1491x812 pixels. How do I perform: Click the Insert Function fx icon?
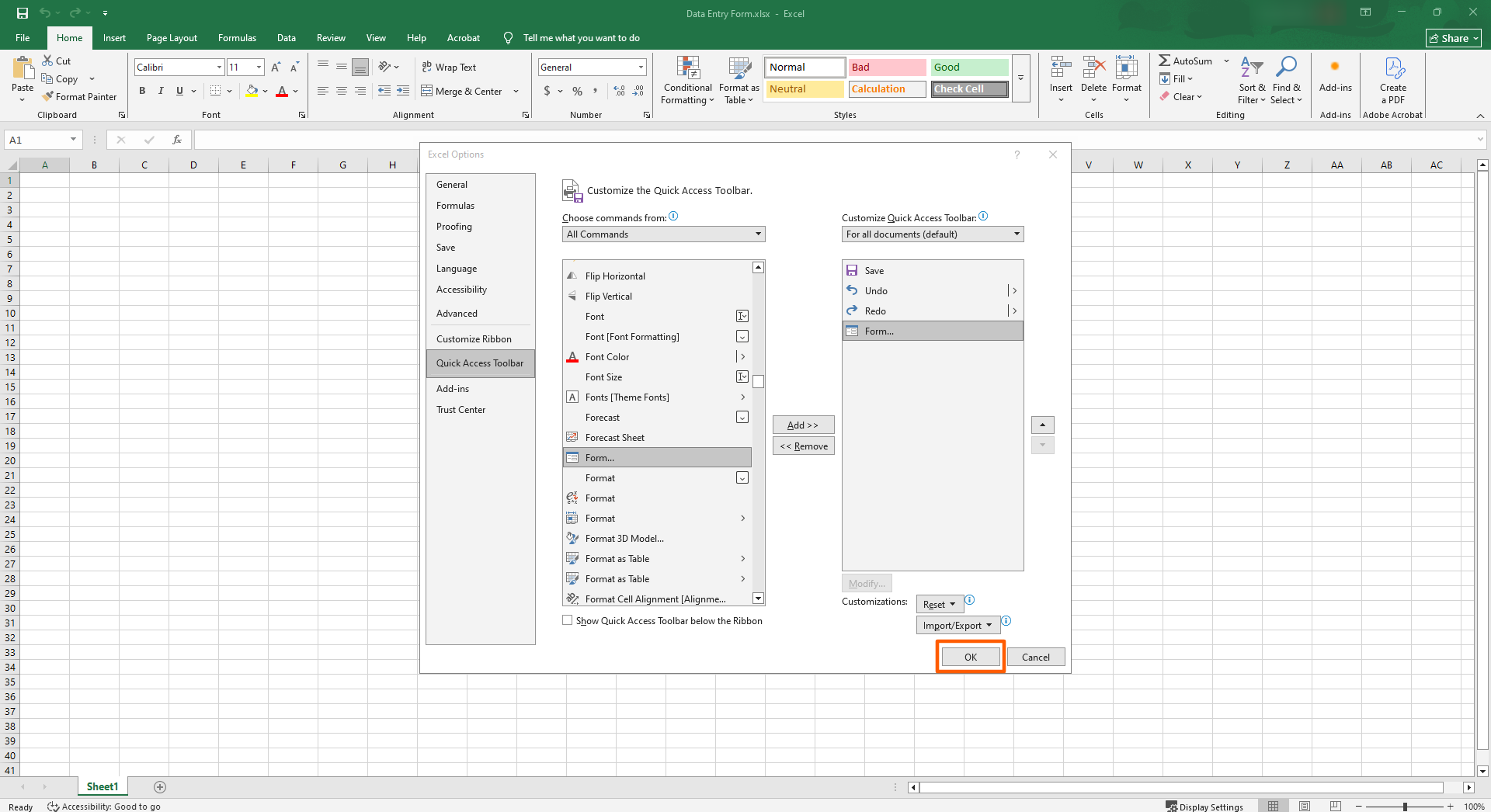click(x=177, y=140)
